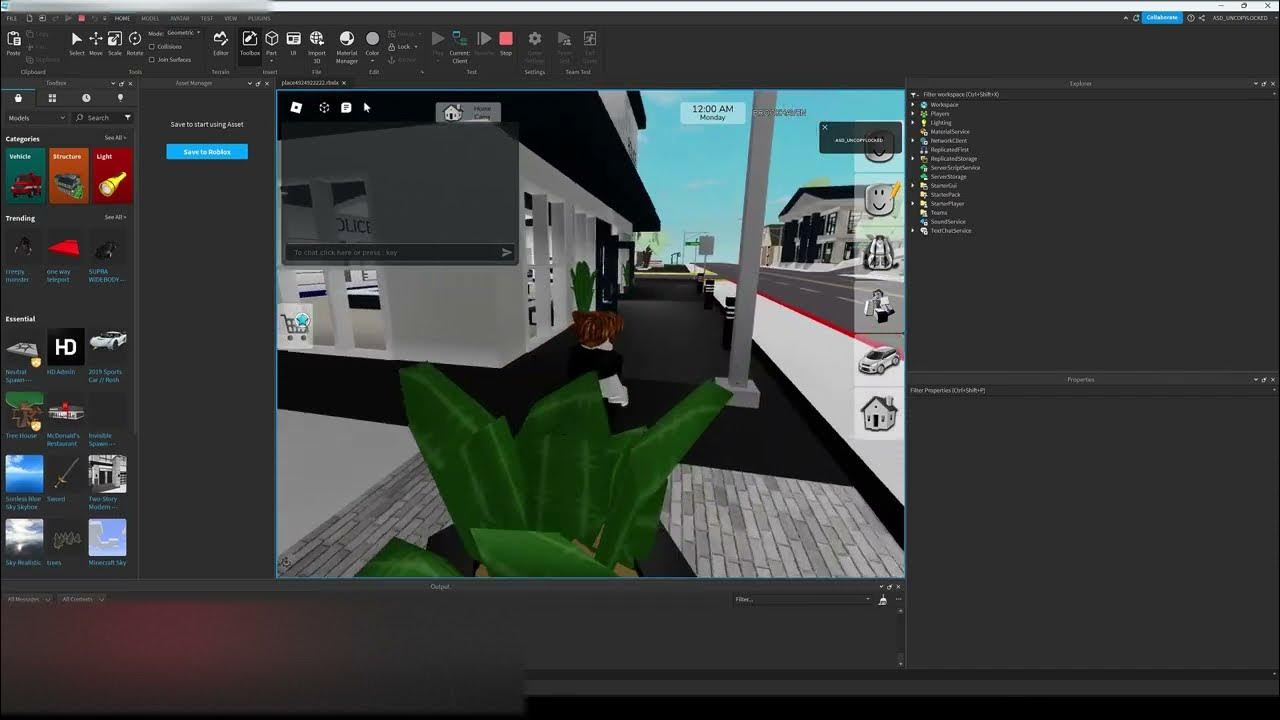Viewport: 1280px width, 720px height.
Task: Click Toolbox search filter icon
Action: pyautogui.click(x=127, y=118)
